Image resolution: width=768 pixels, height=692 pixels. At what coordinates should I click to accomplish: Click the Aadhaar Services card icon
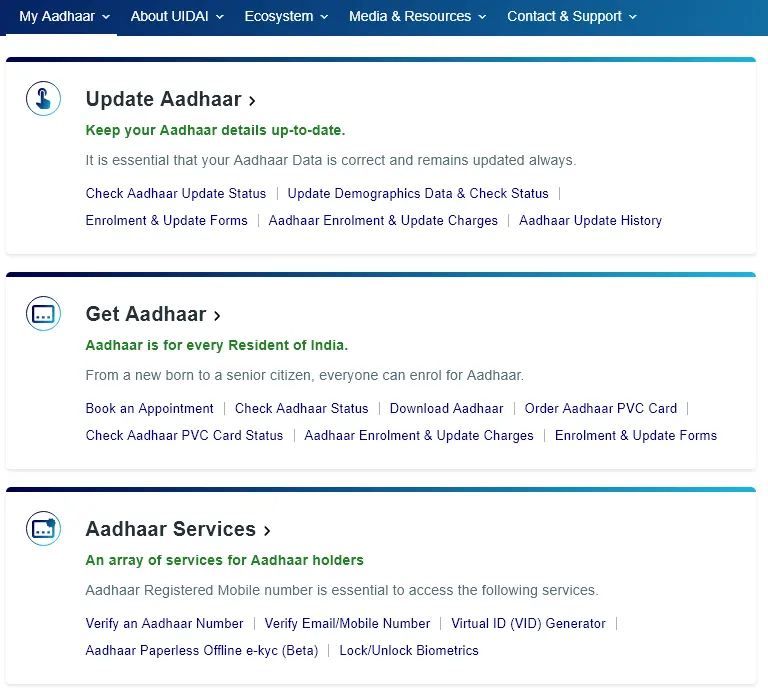point(43,528)
